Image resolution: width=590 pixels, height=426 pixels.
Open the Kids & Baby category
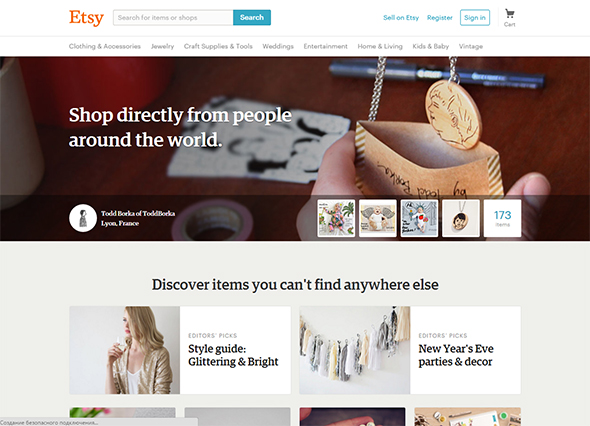(x=430, y=46)
